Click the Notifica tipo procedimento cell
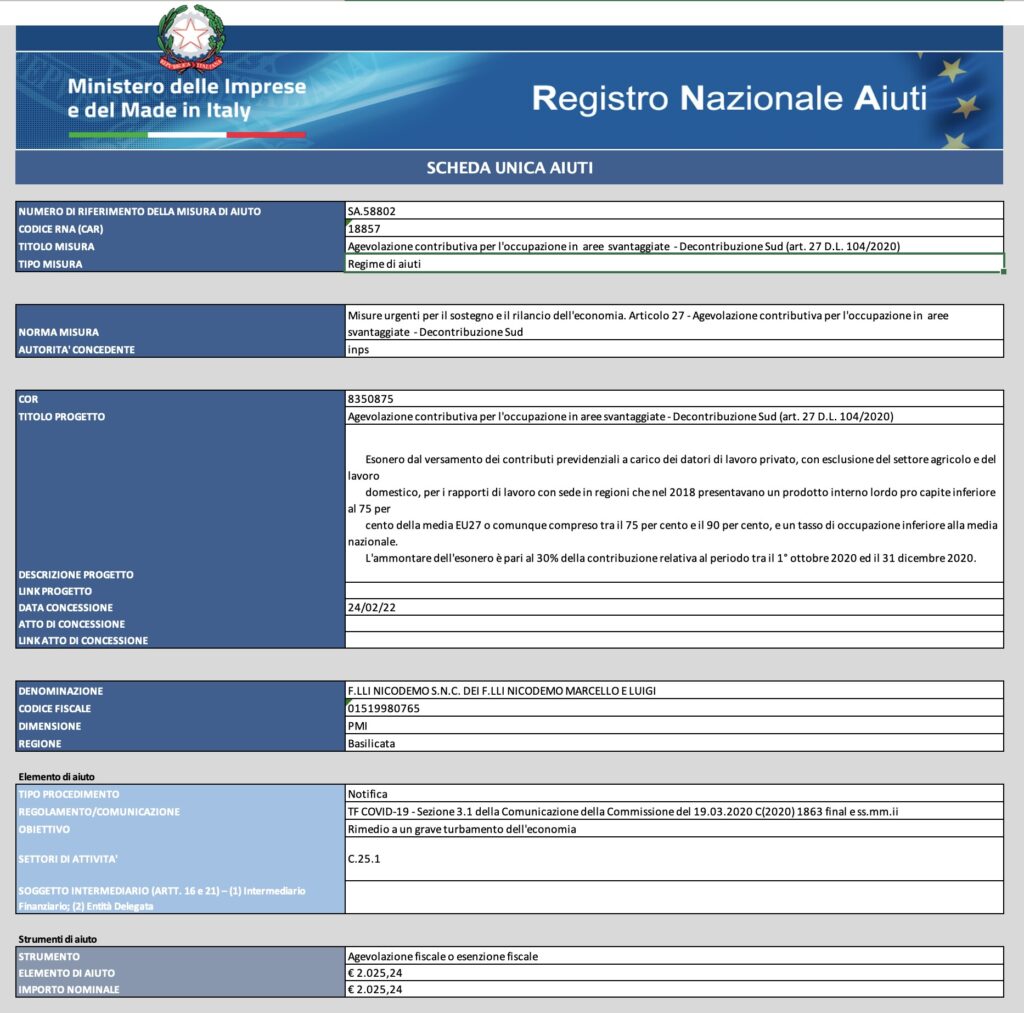The image size is (1024, 1013). click(674, 794)
